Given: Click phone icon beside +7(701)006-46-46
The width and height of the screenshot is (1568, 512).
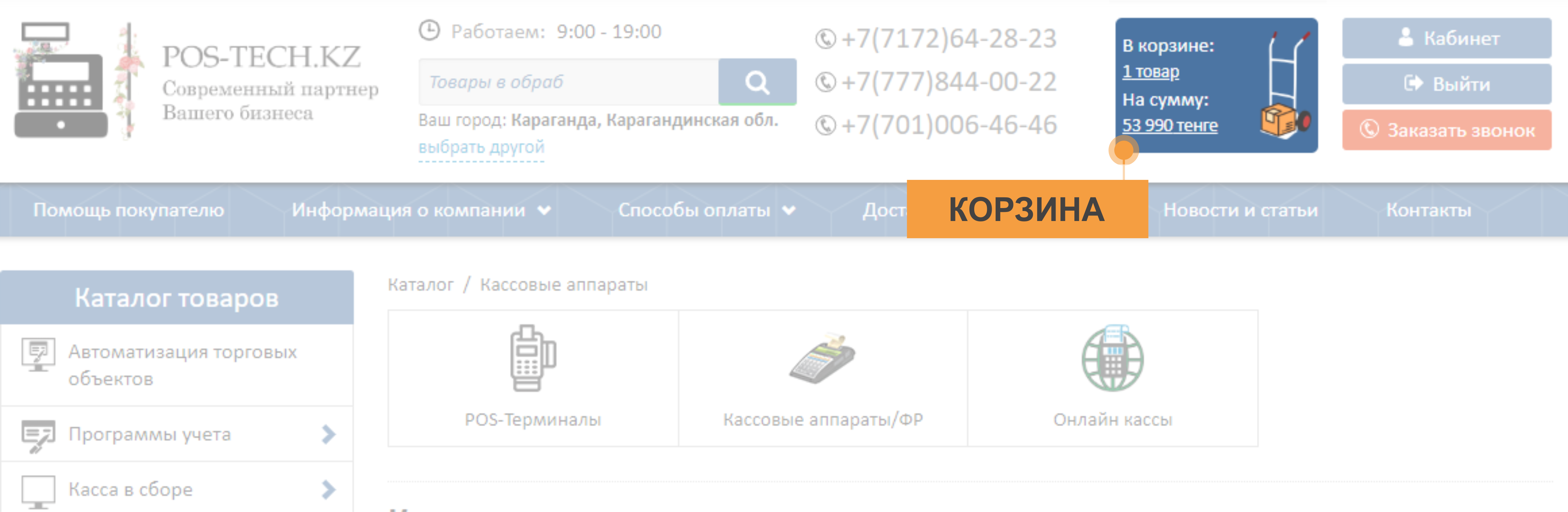Looking at the screenshot, I should pyautogui.click(x=825, y=125).
